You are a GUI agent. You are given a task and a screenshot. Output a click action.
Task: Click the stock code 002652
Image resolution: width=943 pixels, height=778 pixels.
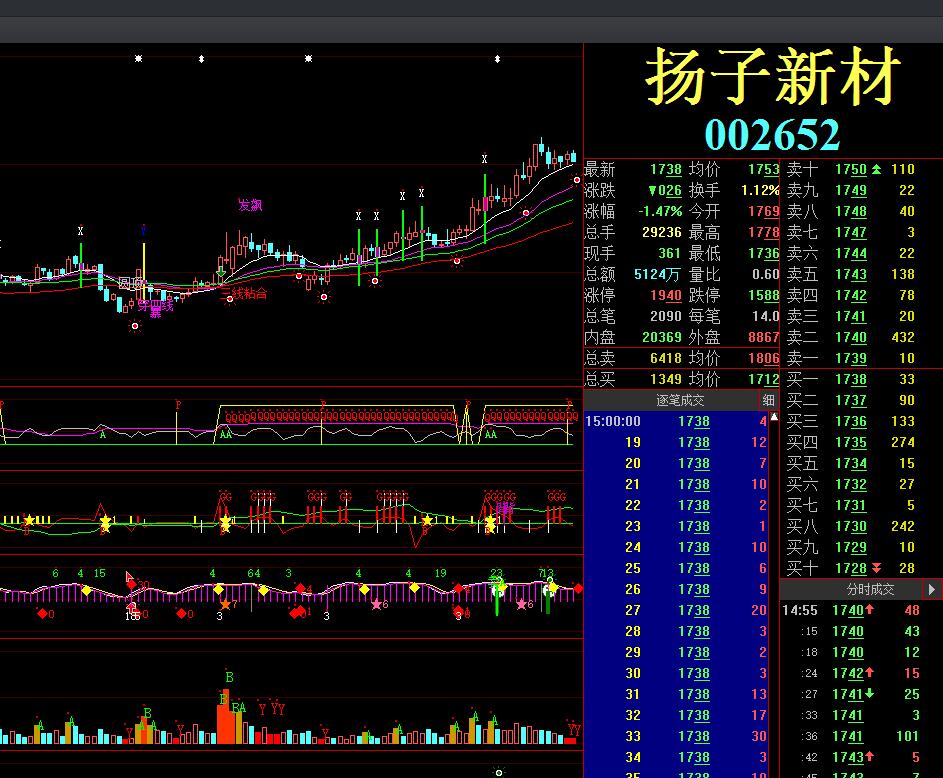pyautogui.click(x=772, y=135)
